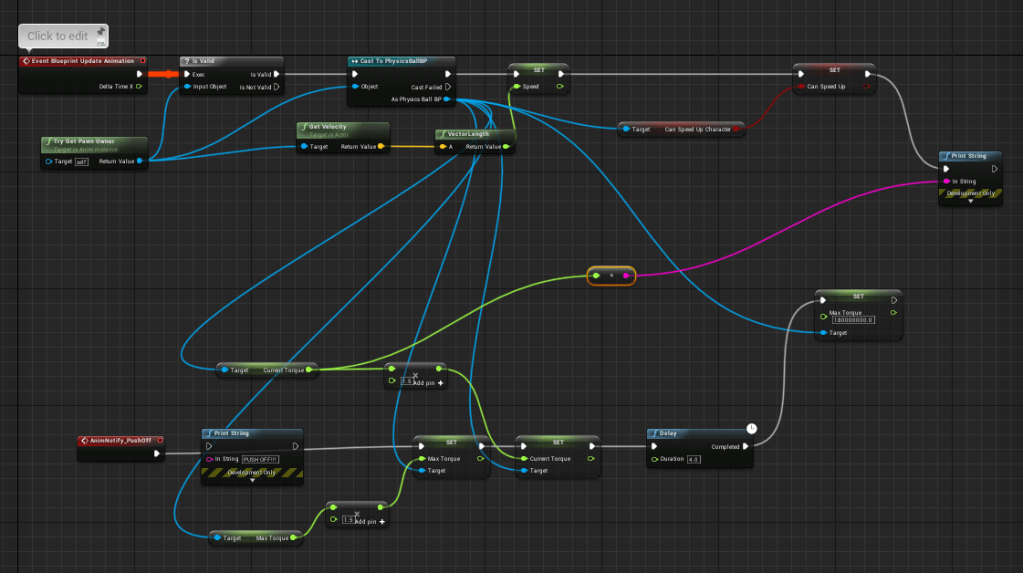Select the orange-highlighted float-to-string conversion node
1023x573 pixels.
(x=611, y=275)
